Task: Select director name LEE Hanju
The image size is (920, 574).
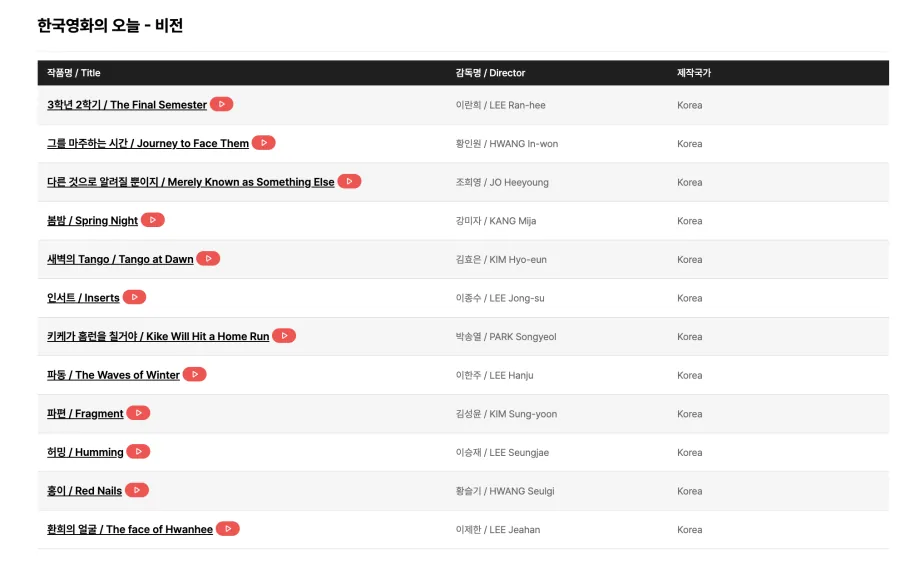Action: [x=511, y=376]
